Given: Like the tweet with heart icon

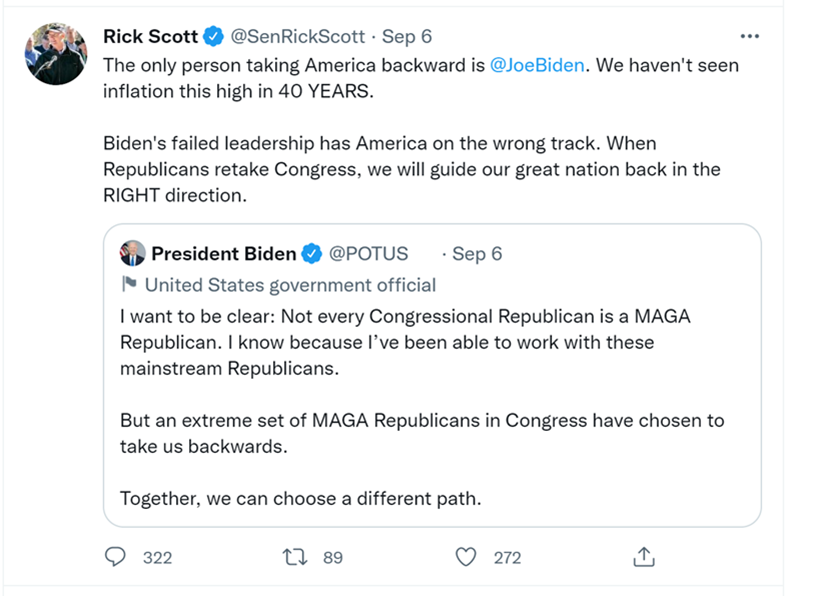Looking at the screenshot, I should tap(466, 557).
